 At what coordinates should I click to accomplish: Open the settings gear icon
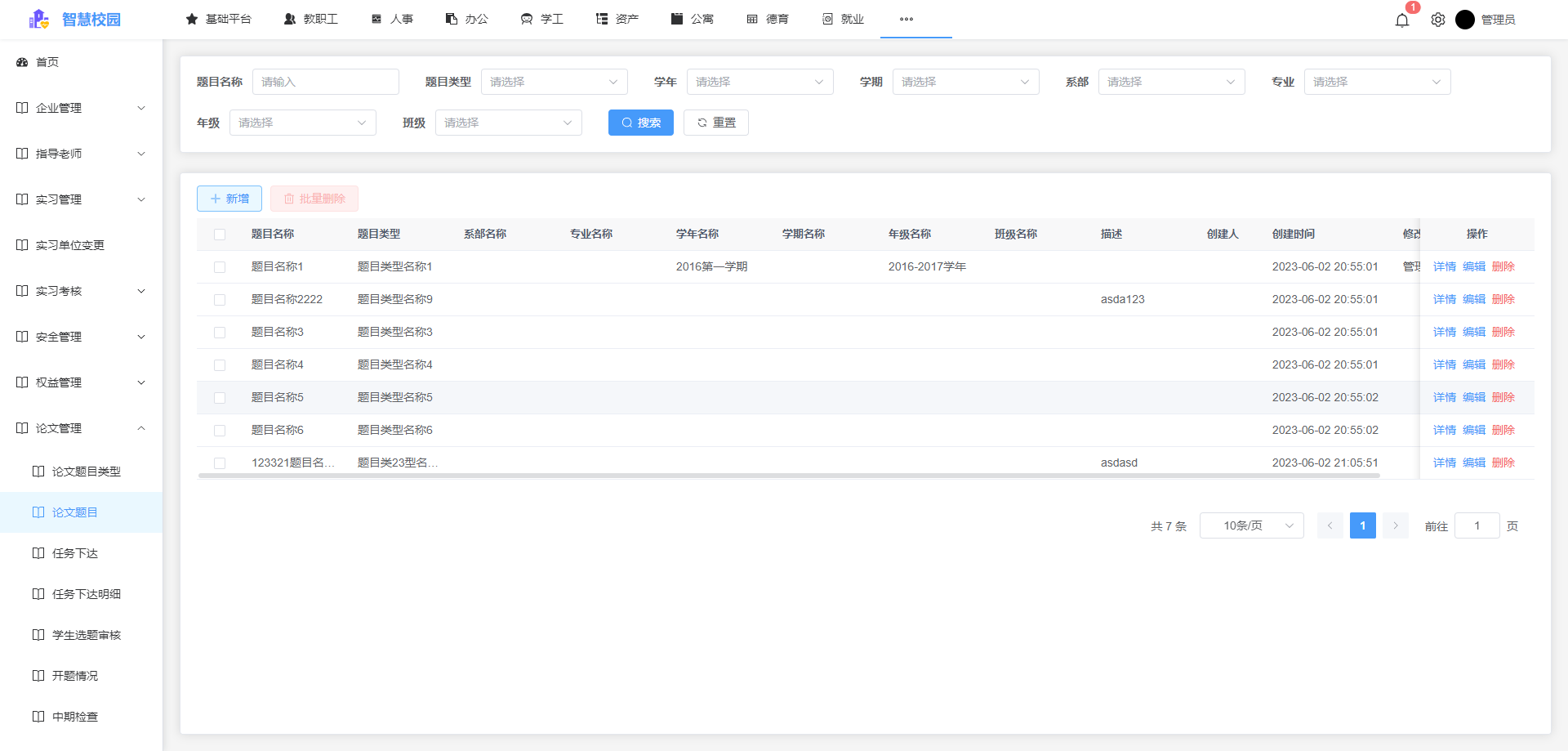[1438, 20]
